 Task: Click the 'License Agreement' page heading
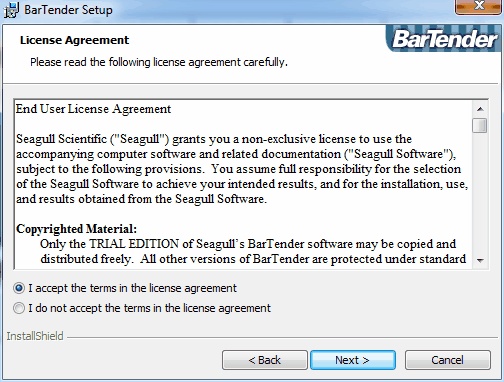(74, 40)
